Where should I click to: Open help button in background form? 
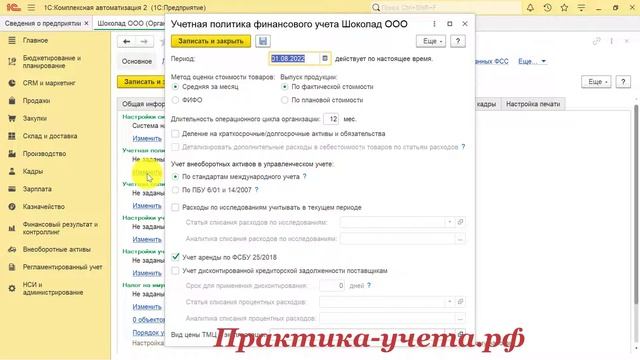click(623, 82)
